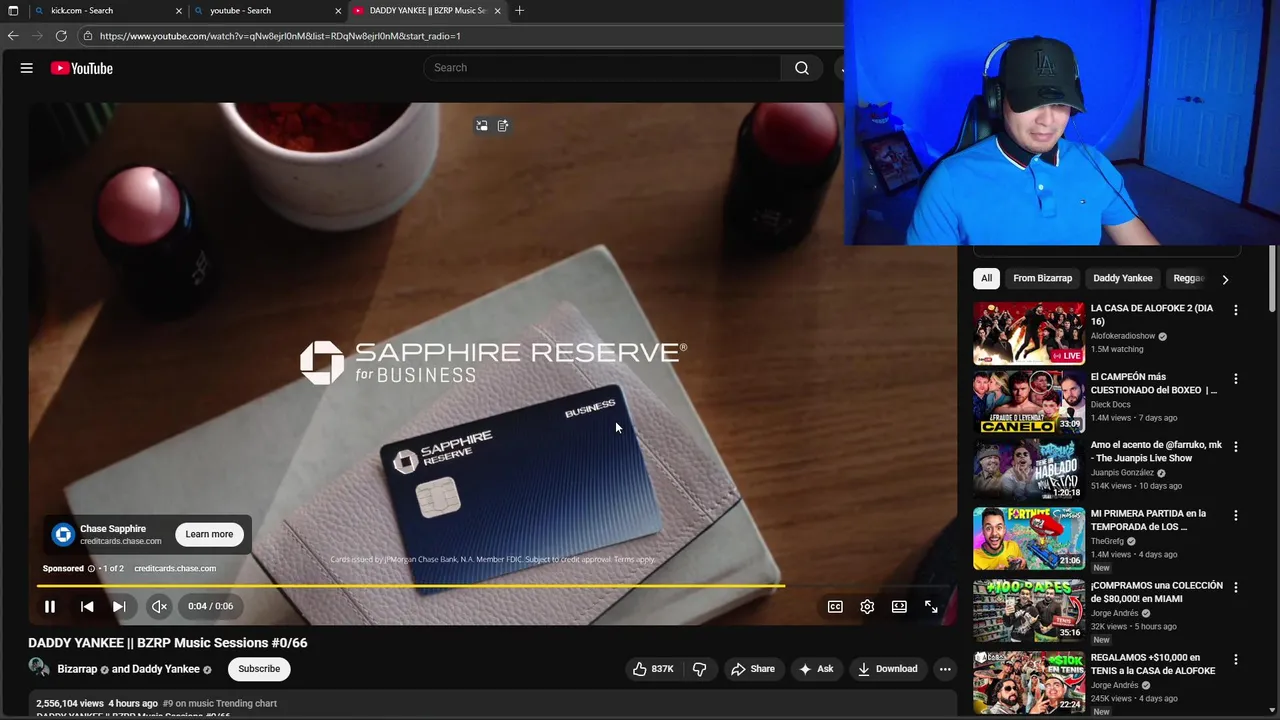The width and height of the screenshot is (1280, 720).
Task: Open options for MI PRIMERA PARTIDA video
Action: coord(1235,515)
